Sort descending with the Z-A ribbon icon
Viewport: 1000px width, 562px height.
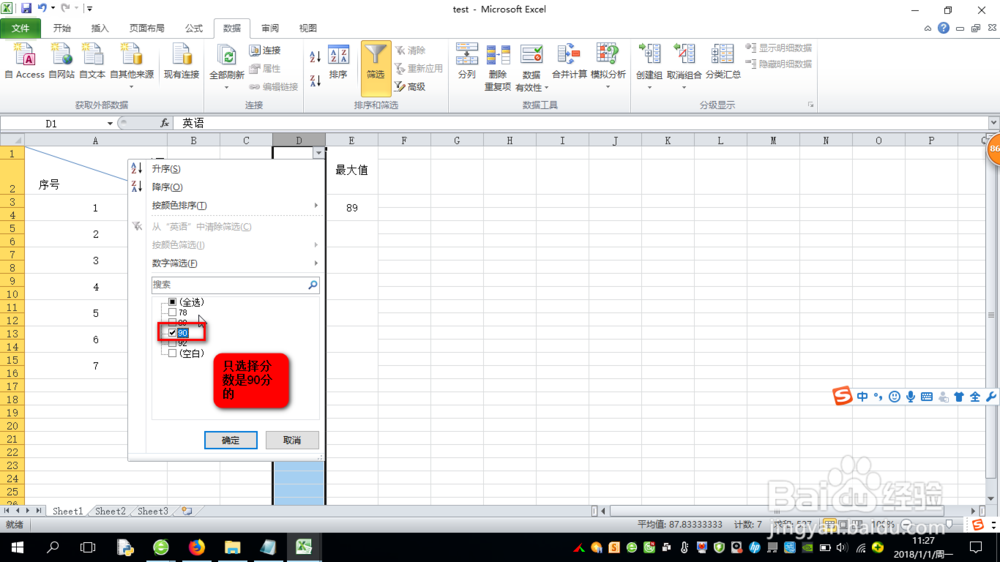[x=315, y=80]
